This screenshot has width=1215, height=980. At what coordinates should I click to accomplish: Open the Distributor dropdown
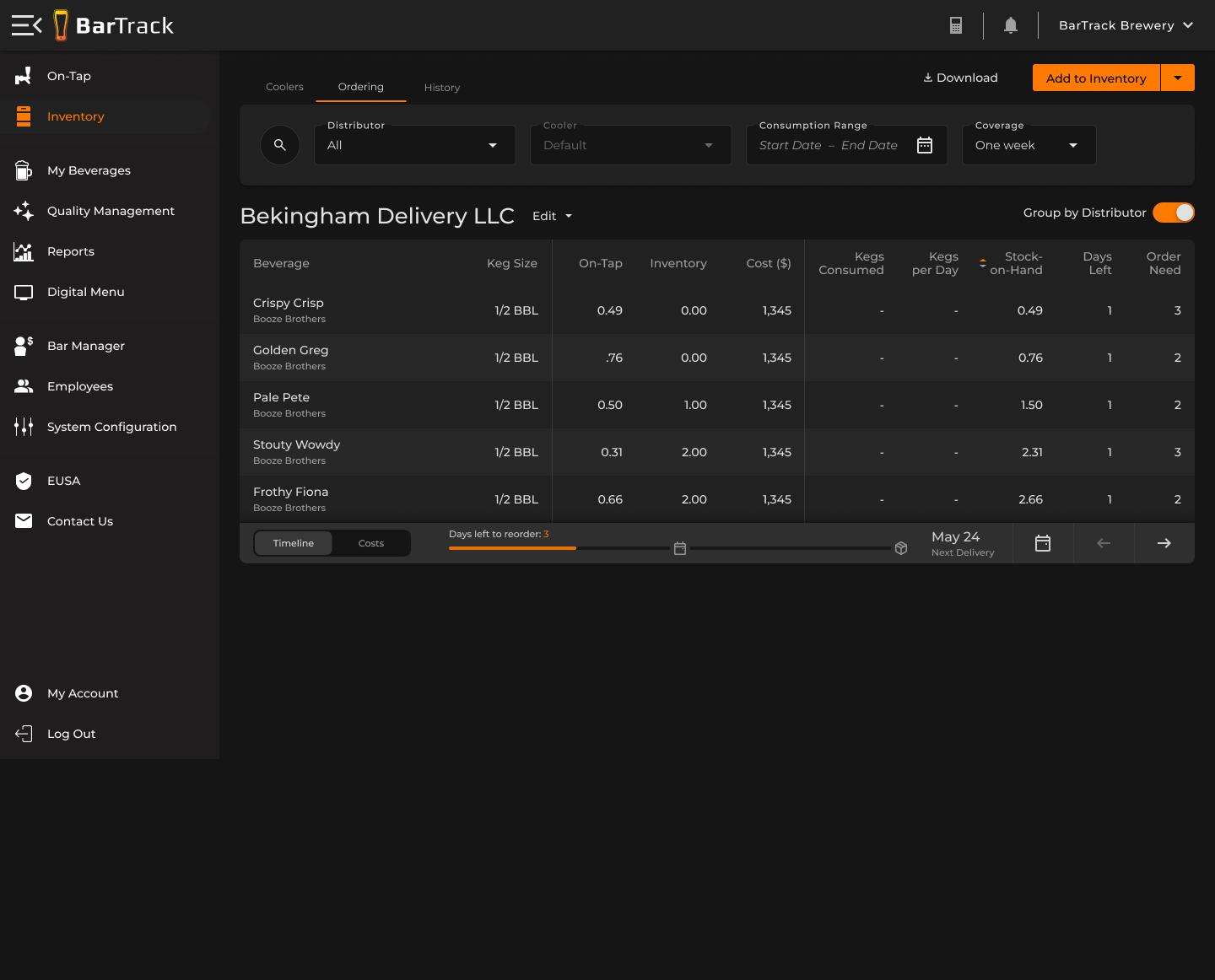(x=415, y=145)
